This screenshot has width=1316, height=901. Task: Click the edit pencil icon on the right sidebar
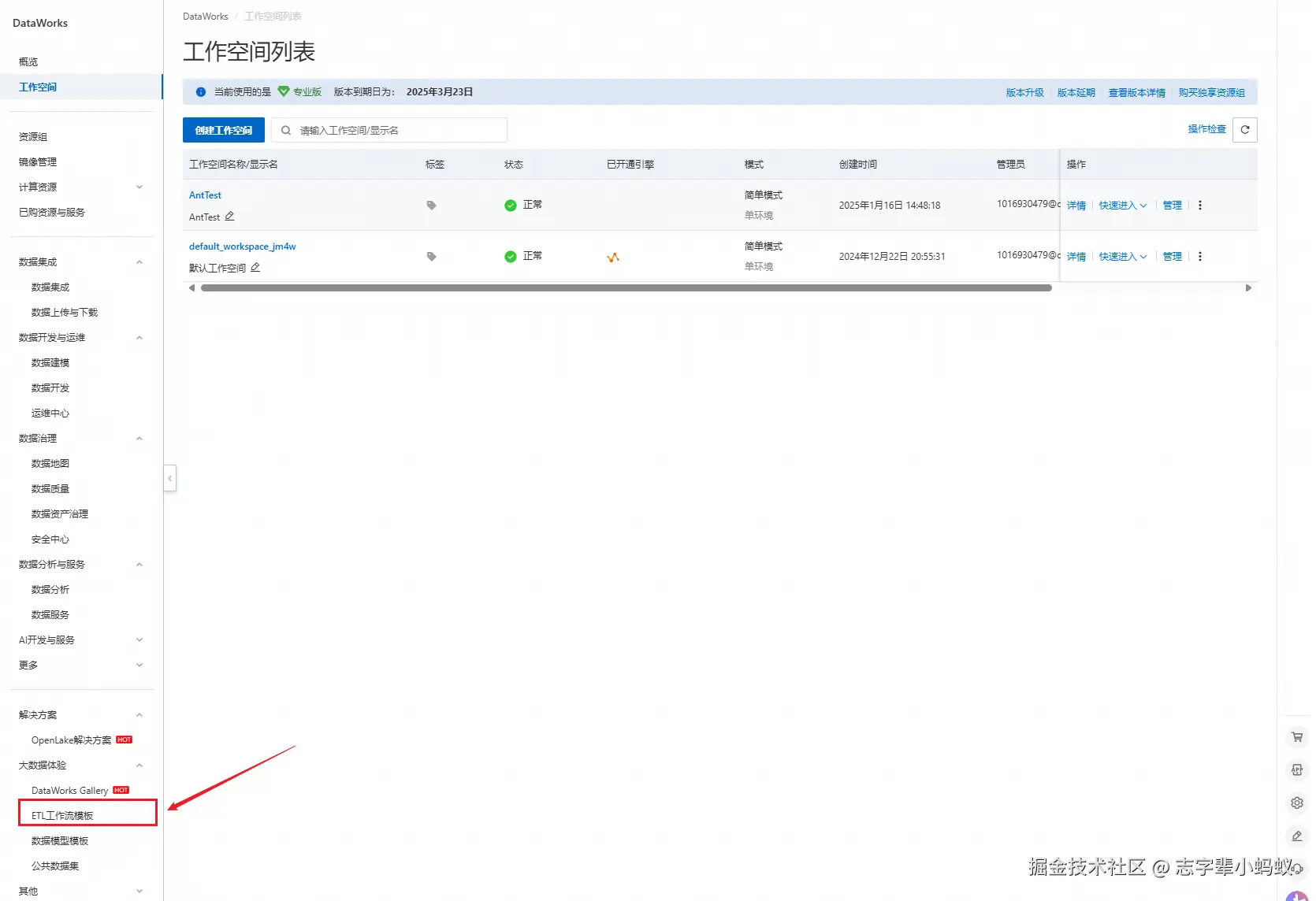[1297, 836]
